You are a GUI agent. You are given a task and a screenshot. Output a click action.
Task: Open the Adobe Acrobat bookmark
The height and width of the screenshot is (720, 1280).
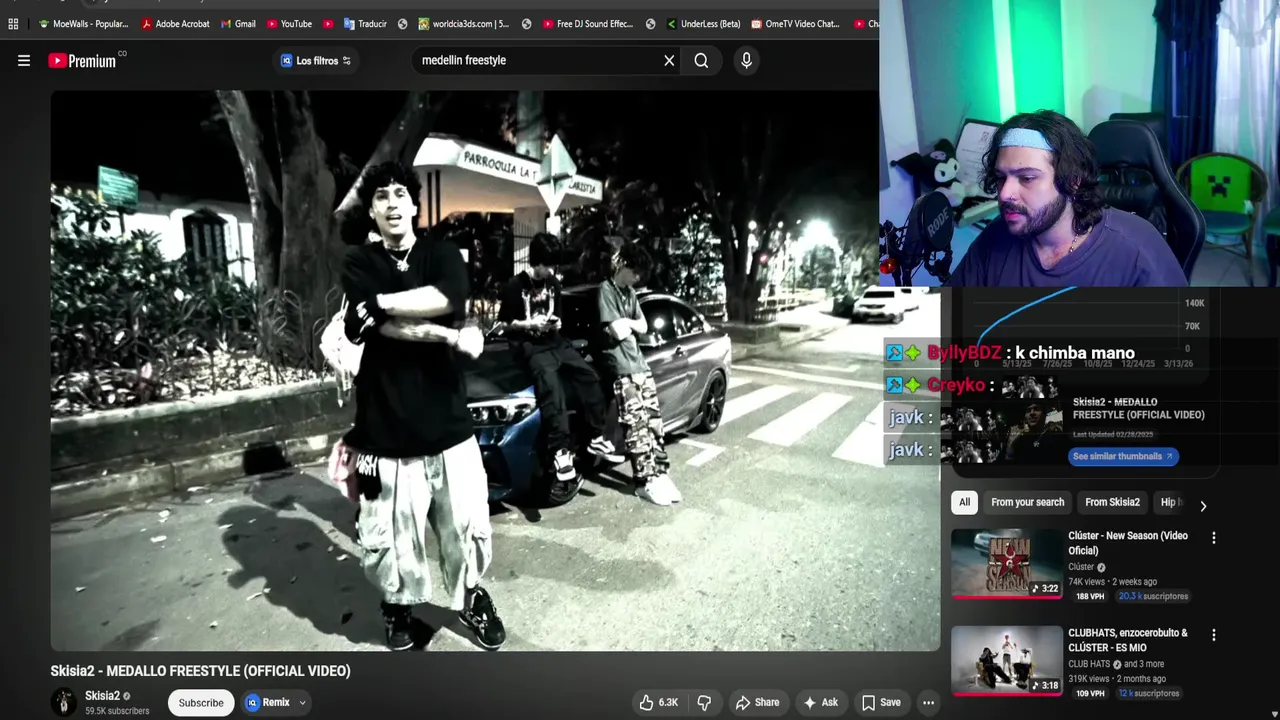click(x=175, y=24)
